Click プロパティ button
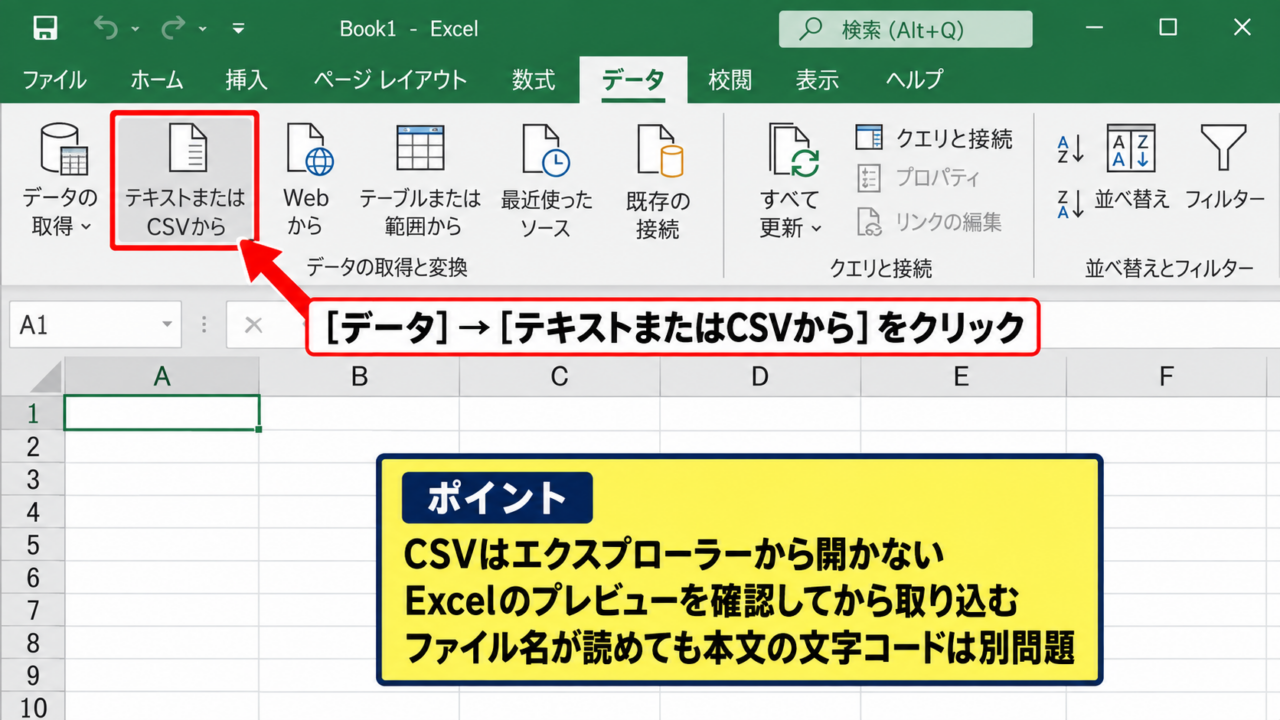The width and height of the screenshot is (1280, 720). [x=918, y=179]
